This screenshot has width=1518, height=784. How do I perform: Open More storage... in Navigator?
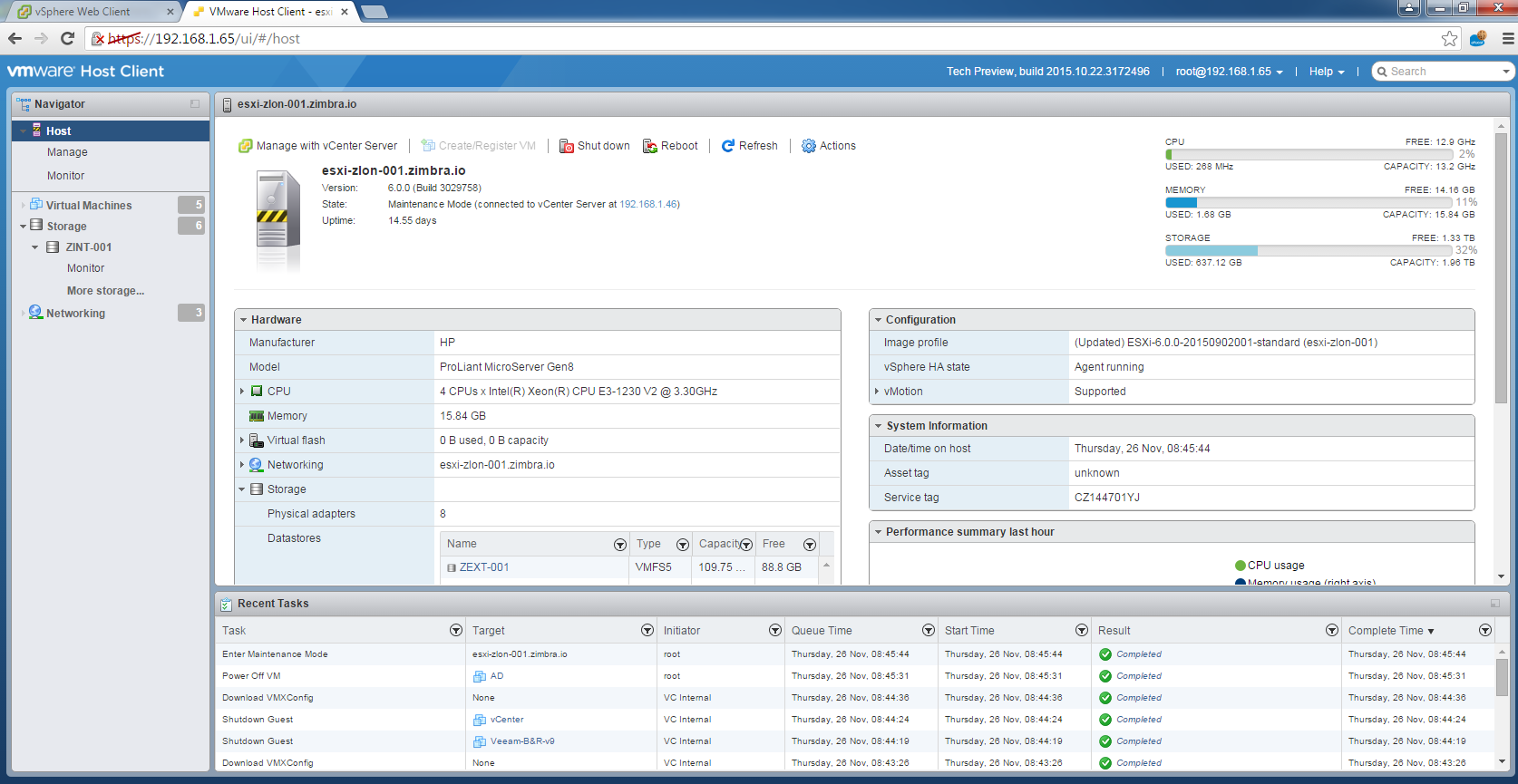pos(105,291)
